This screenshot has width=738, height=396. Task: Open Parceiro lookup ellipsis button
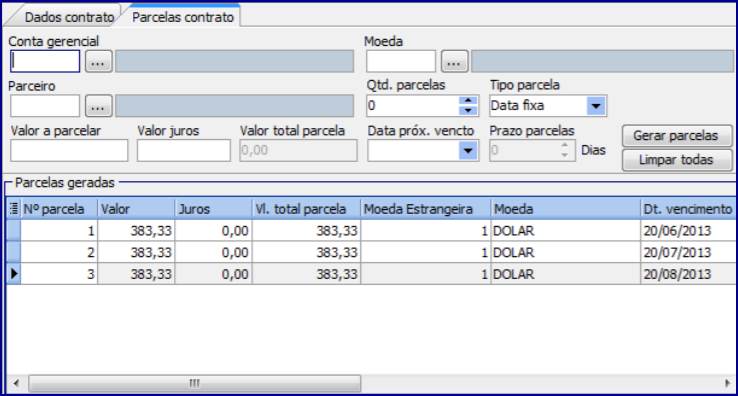click(98, 106)
